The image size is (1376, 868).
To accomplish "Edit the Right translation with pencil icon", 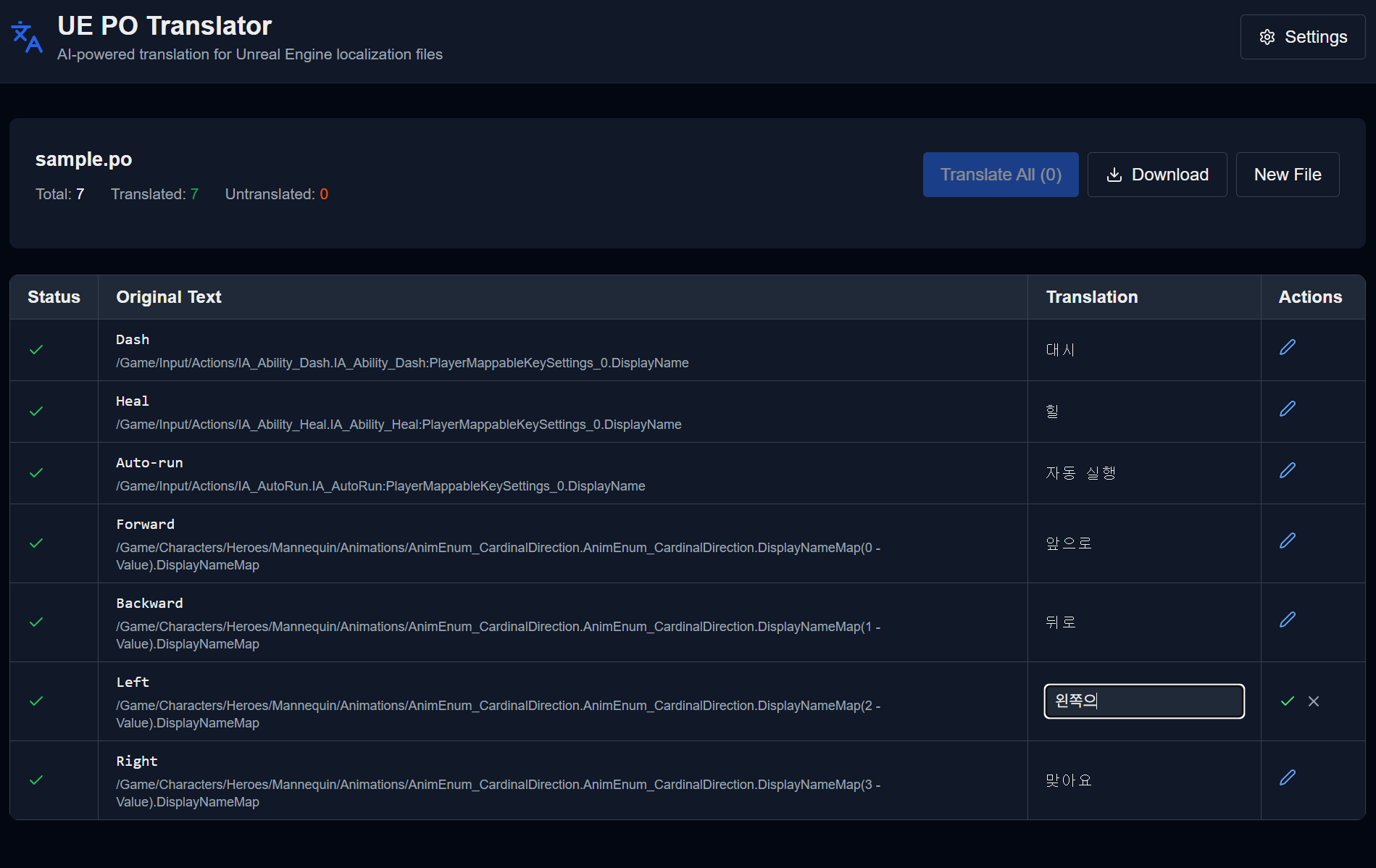I will 1288,778.
